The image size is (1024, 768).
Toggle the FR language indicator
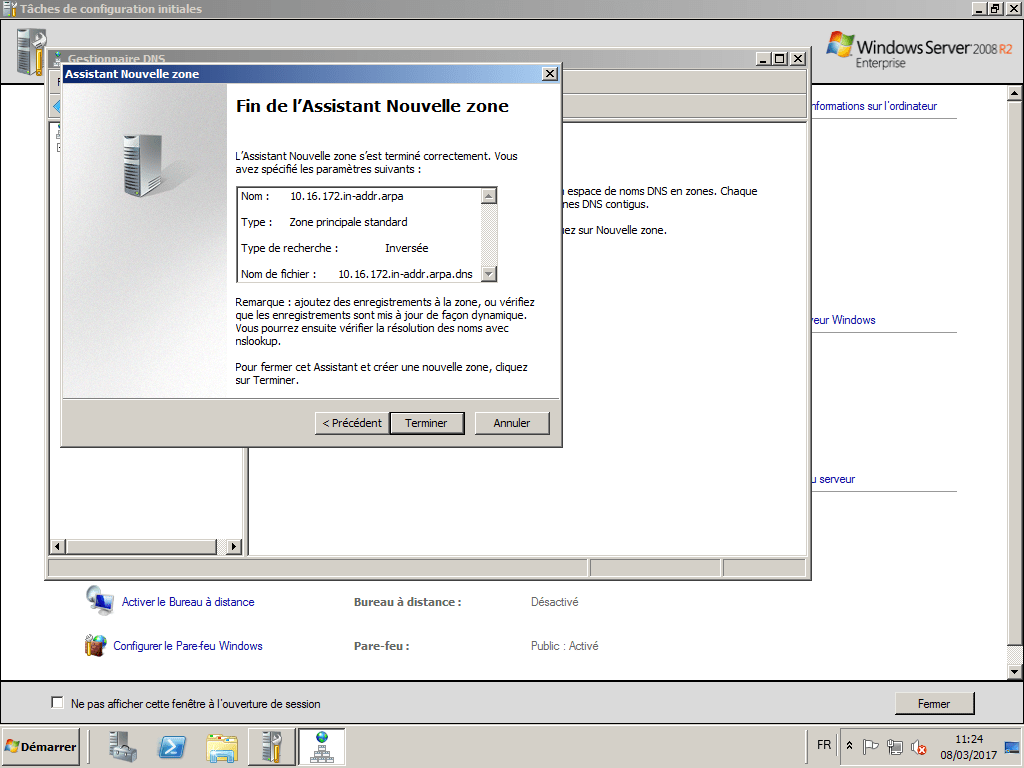(x=823, y=746)
